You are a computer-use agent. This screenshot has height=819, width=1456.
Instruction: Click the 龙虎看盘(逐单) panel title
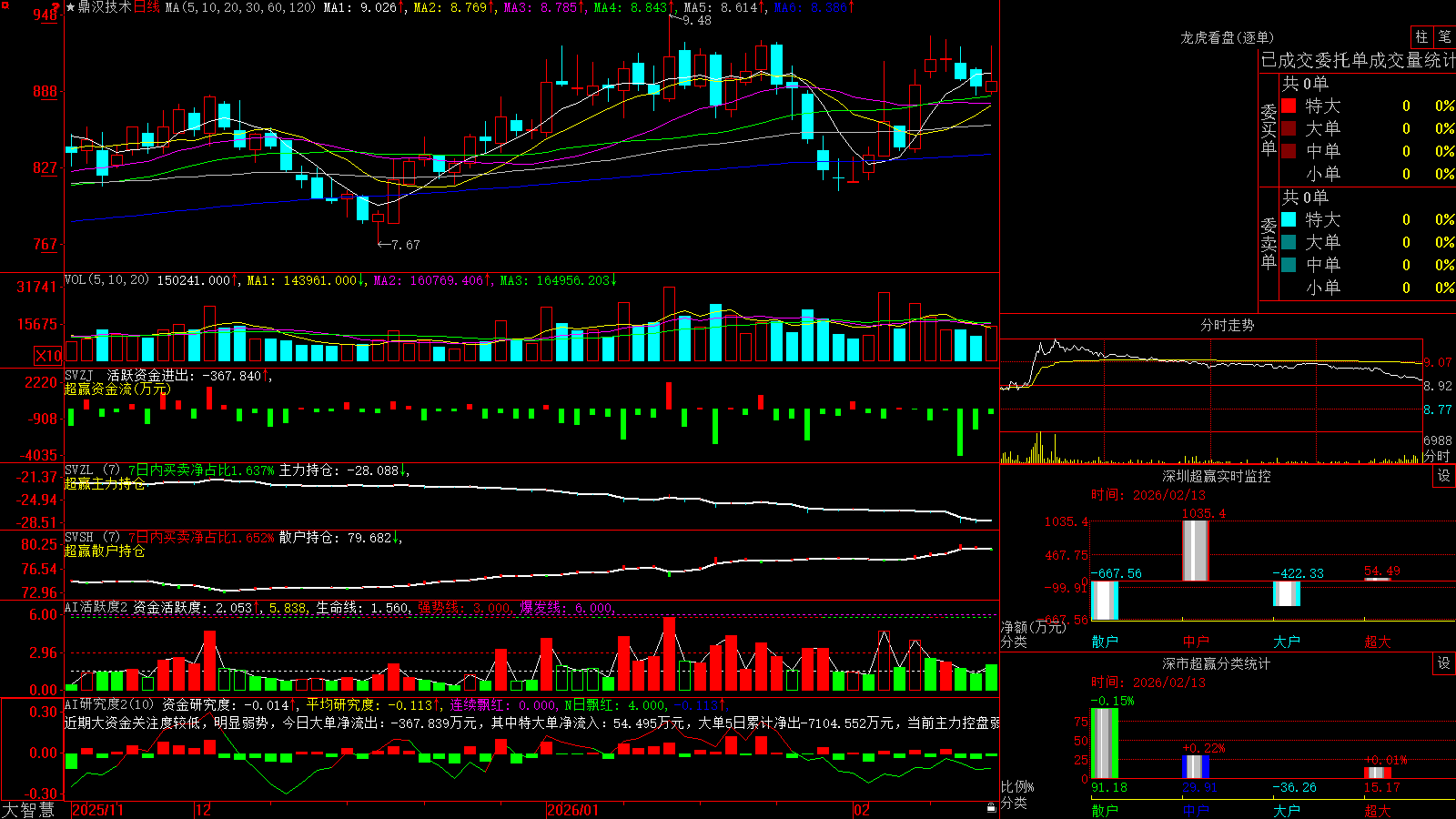click(x=1227, y=37)
